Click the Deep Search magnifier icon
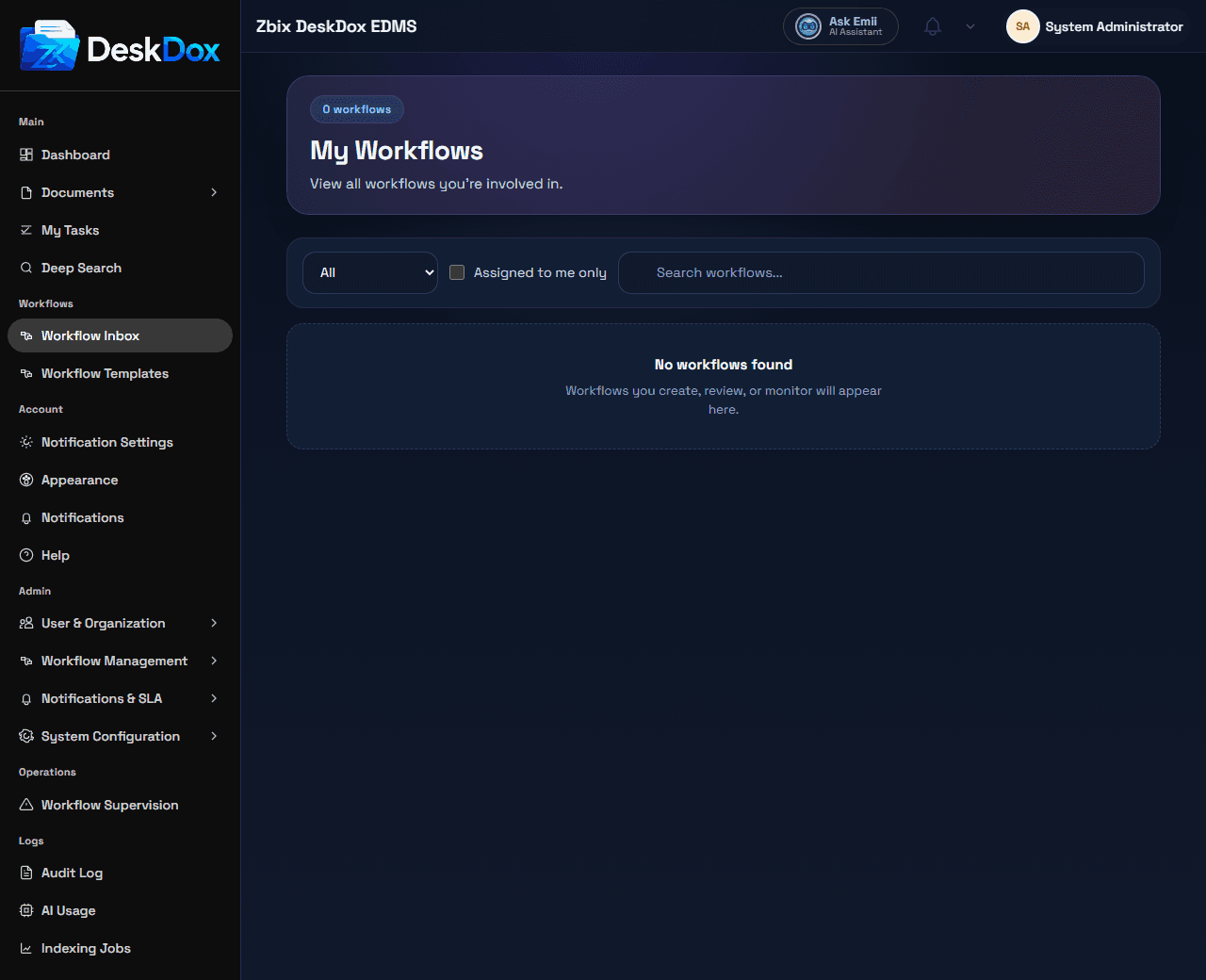The image size is (1206, 980). [x=26, y=268]
